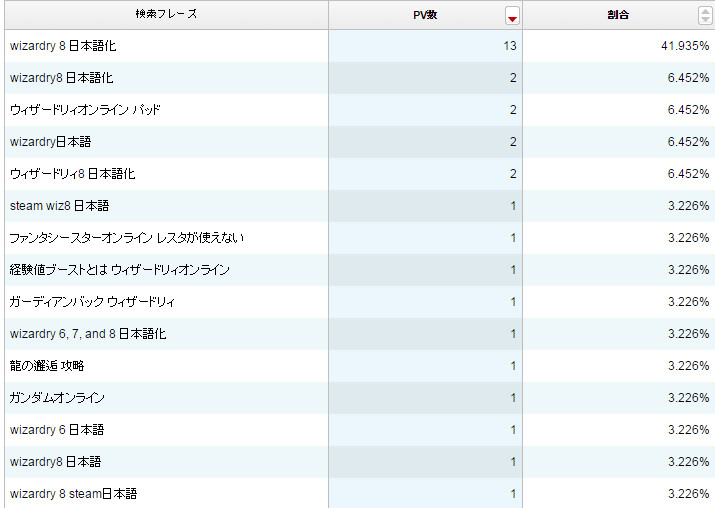
Task: Select the phrase 'ガンダムオンライン'
Action: 57,398
